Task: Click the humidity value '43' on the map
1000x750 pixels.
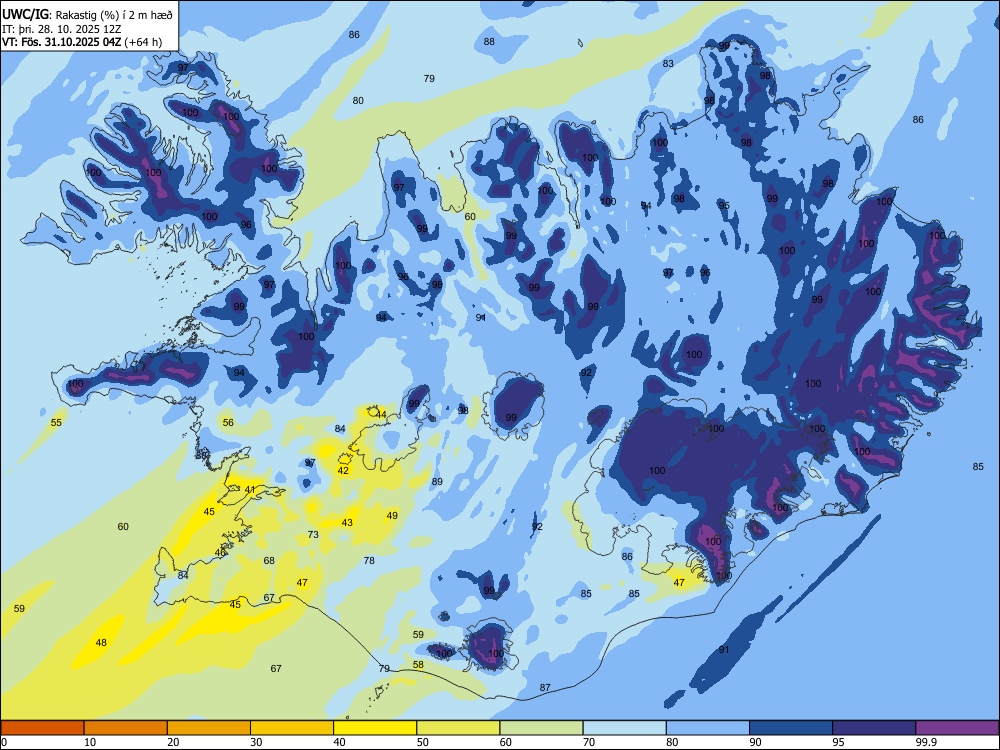Action: [x=347, y=522]
